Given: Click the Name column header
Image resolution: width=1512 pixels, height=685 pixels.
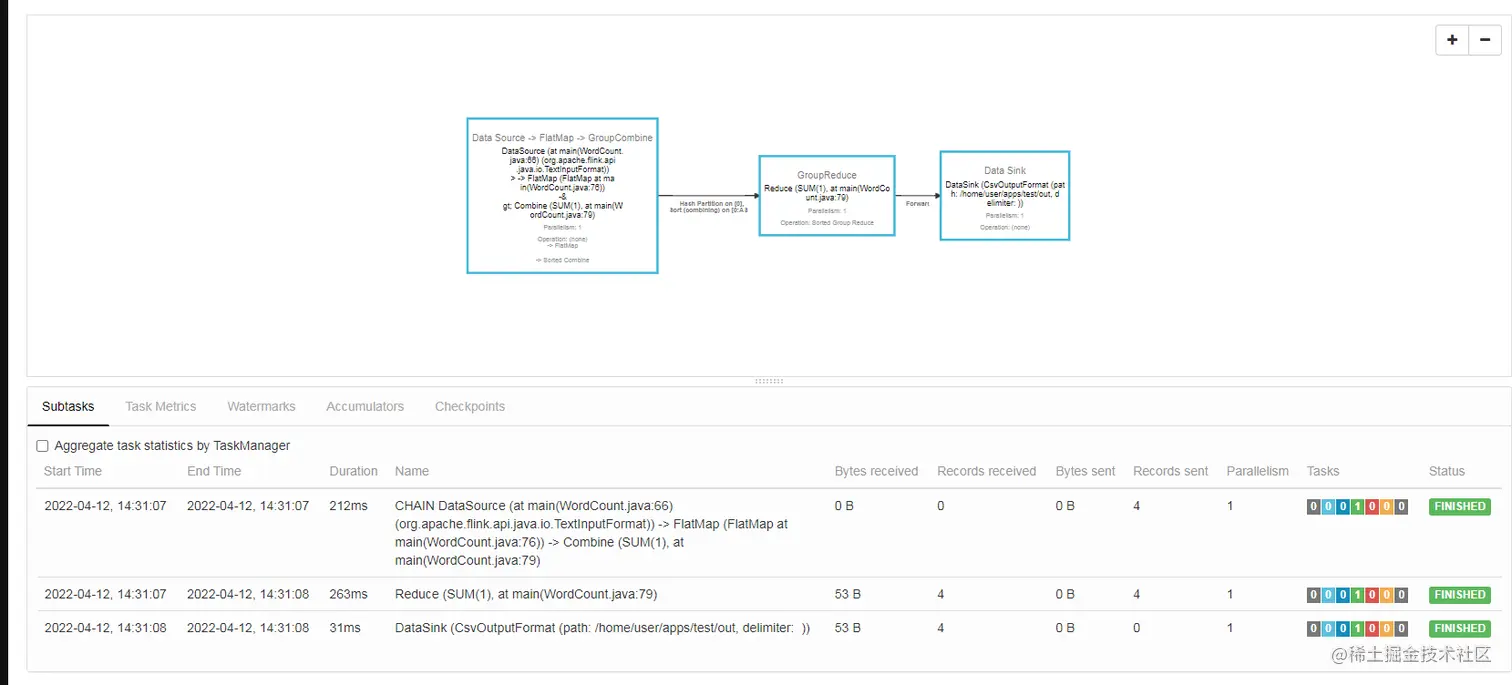Looking at the screenshot, I should click(412, 471).
